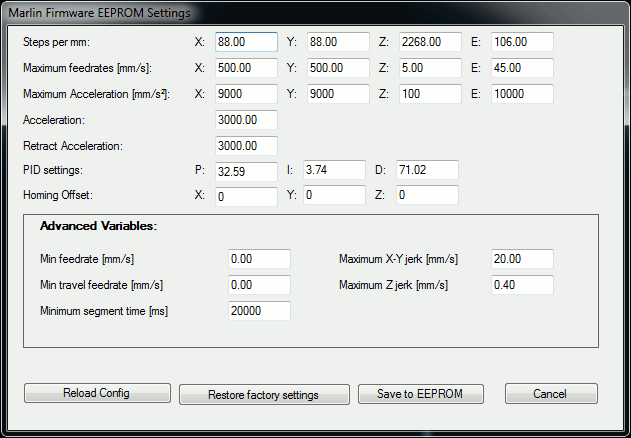Click the 'Maximum Acceleration [mm/s²]:' label
631x438 pixels.
pyautogui.click(x=97, y=94)
